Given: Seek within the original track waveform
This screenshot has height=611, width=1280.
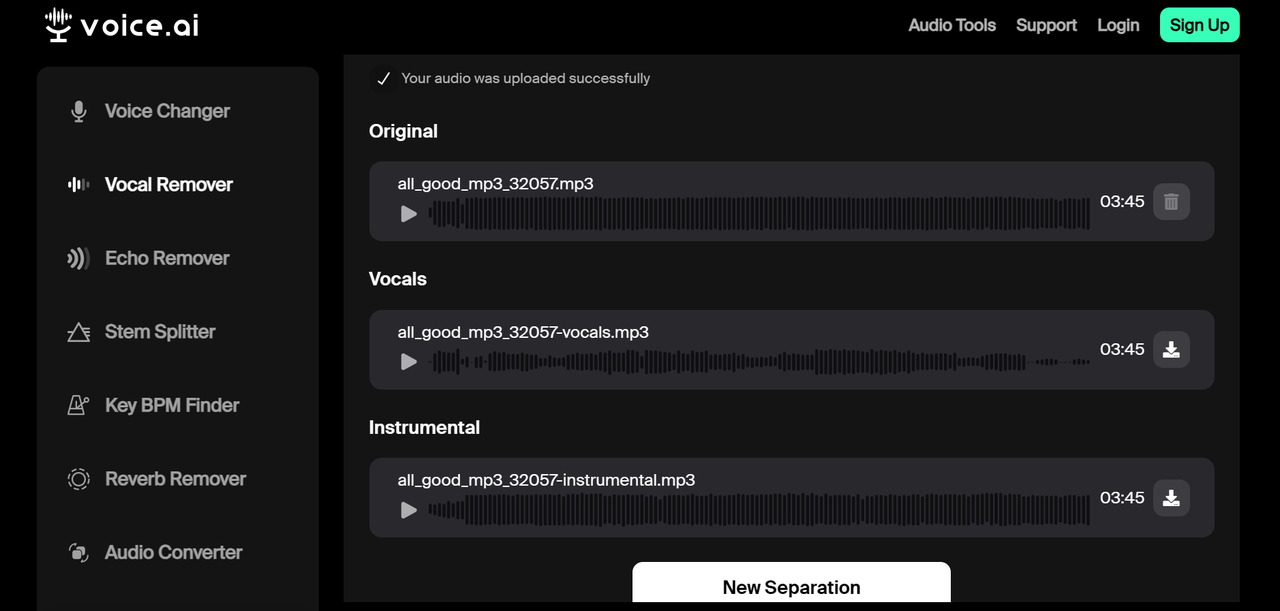Looking at the screenshot, I should pyautogui.click(x=760, y=213).
